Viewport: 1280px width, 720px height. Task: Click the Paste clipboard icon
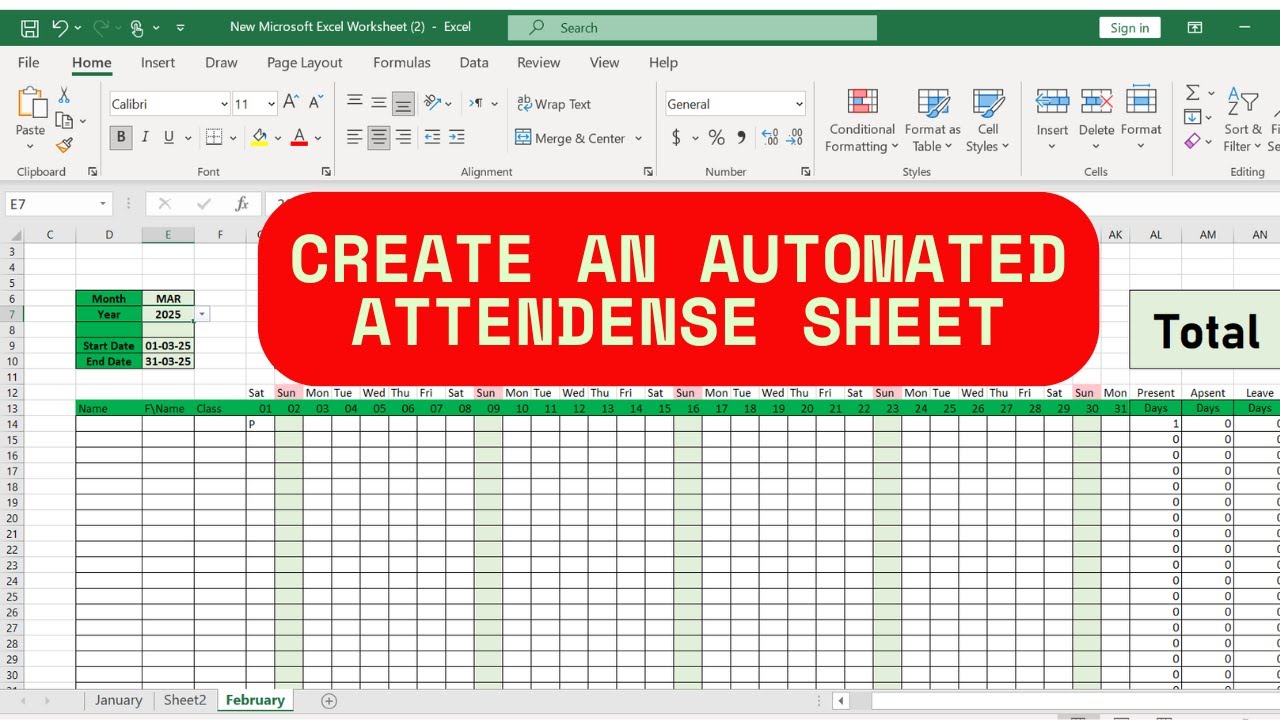(x=31, y=104)
